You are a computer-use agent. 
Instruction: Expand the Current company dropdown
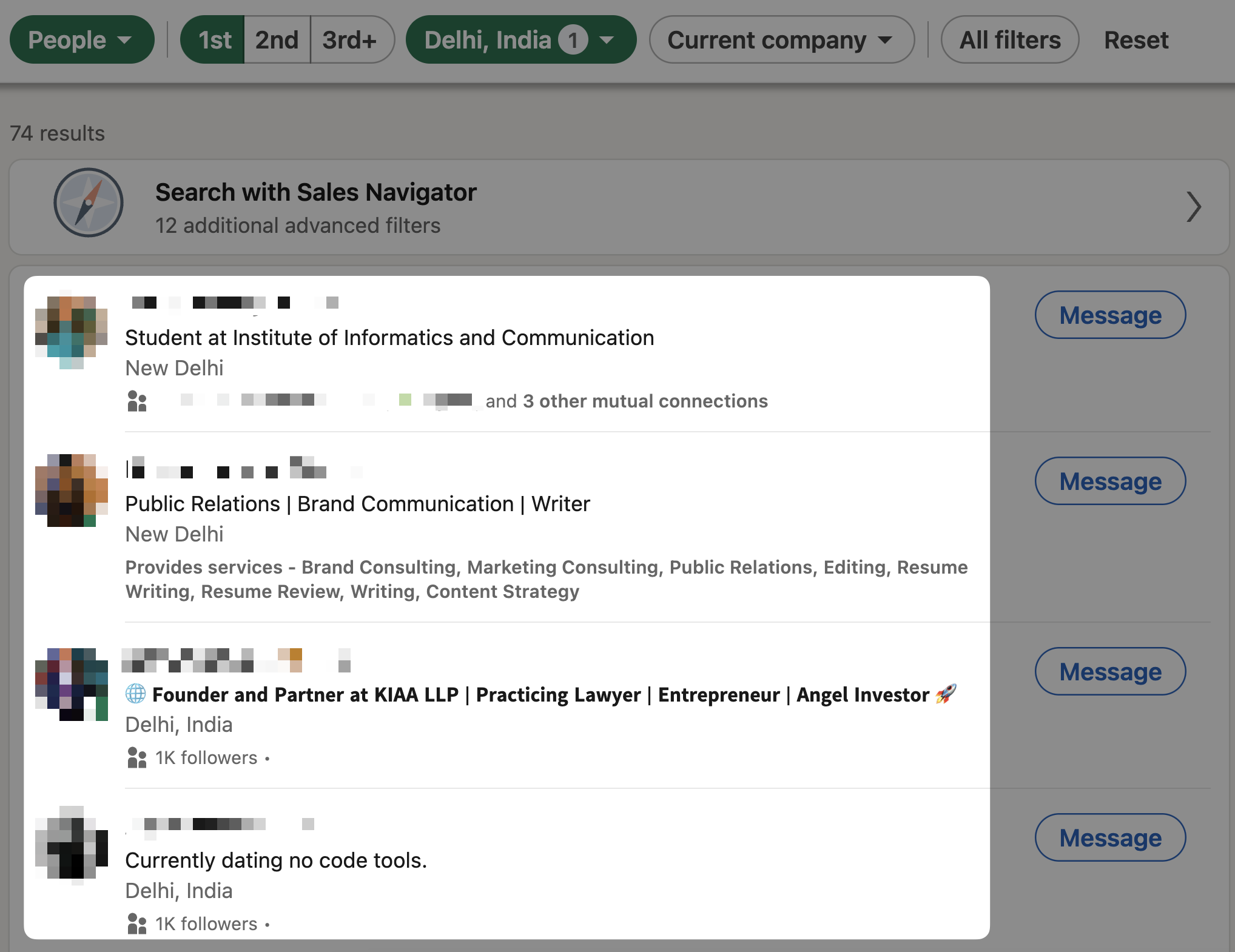781,40
